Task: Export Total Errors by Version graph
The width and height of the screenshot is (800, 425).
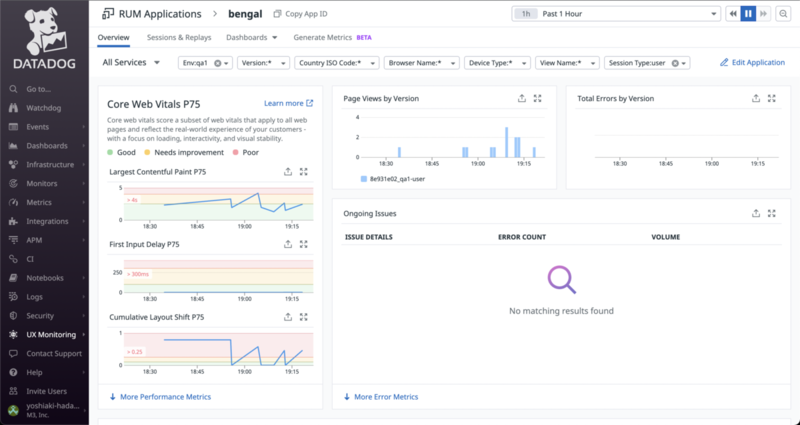Action: point(756,98)
